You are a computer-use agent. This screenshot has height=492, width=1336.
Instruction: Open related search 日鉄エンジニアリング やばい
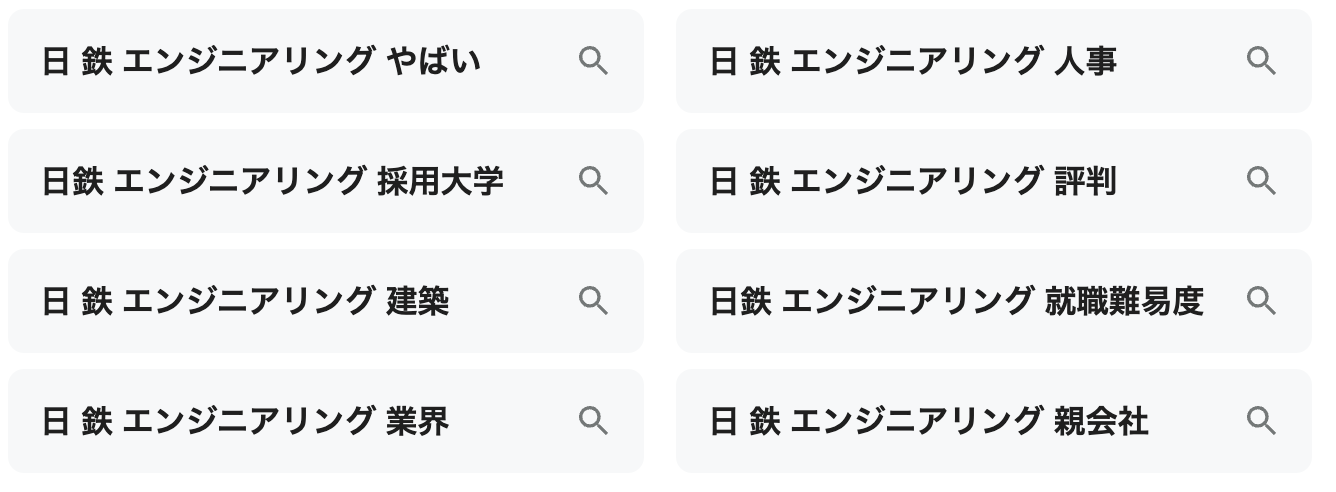261,62
